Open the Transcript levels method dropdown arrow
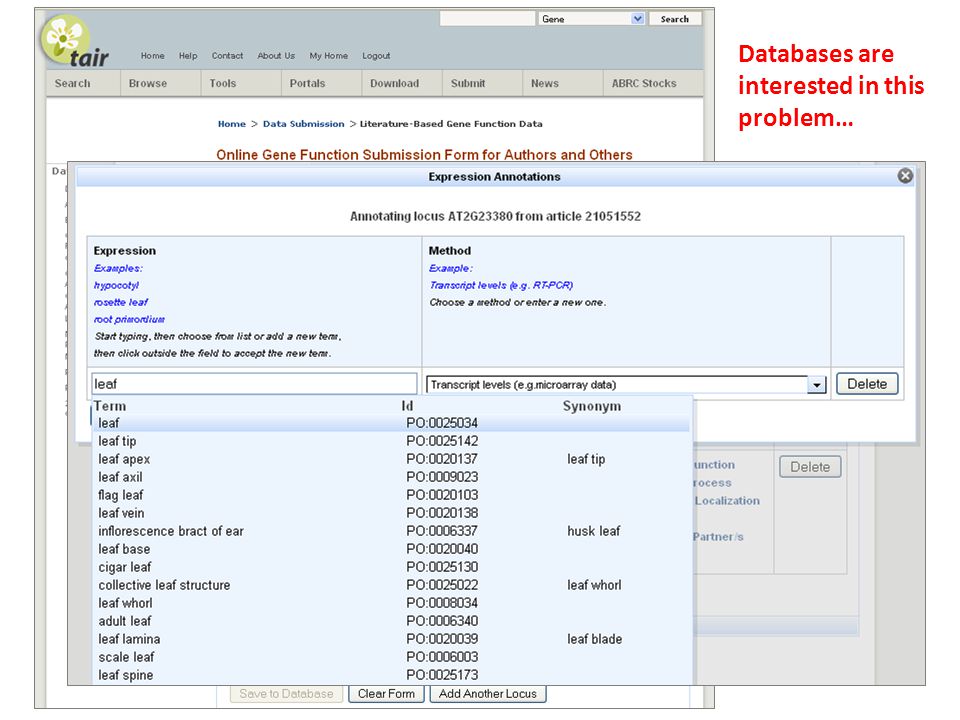This screenshot has width=960, height=720. point(816,384)
